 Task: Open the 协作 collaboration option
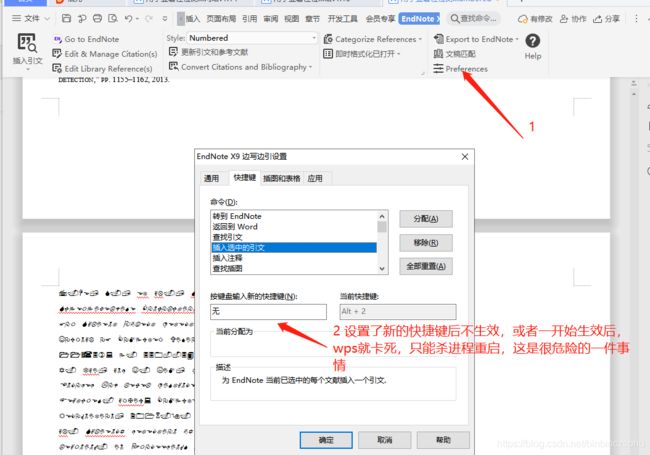(x=573, y=19)
